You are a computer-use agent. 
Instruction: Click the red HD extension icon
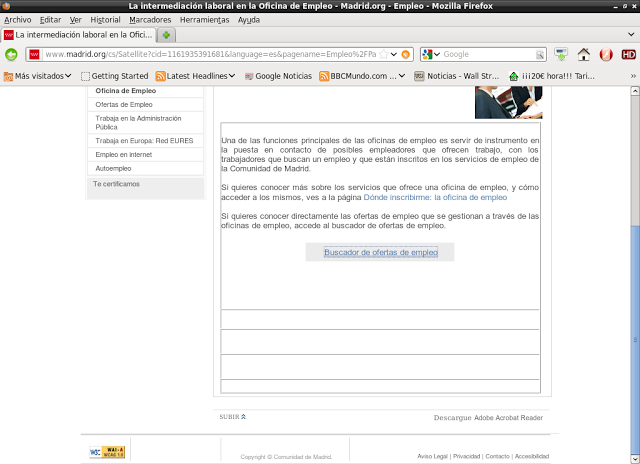click(628, 54)
